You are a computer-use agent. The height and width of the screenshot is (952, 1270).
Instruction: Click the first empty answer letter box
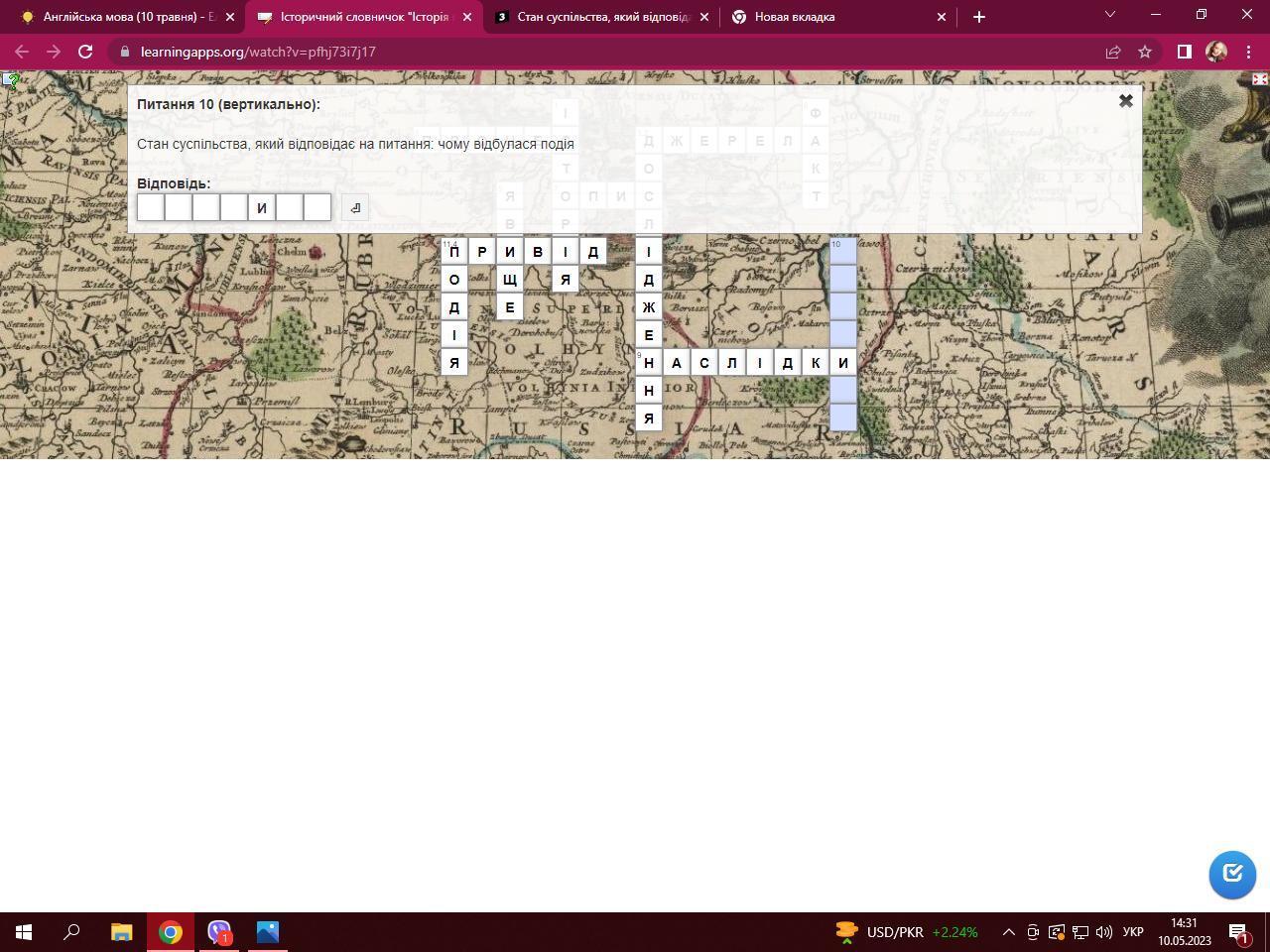(151, 207)
